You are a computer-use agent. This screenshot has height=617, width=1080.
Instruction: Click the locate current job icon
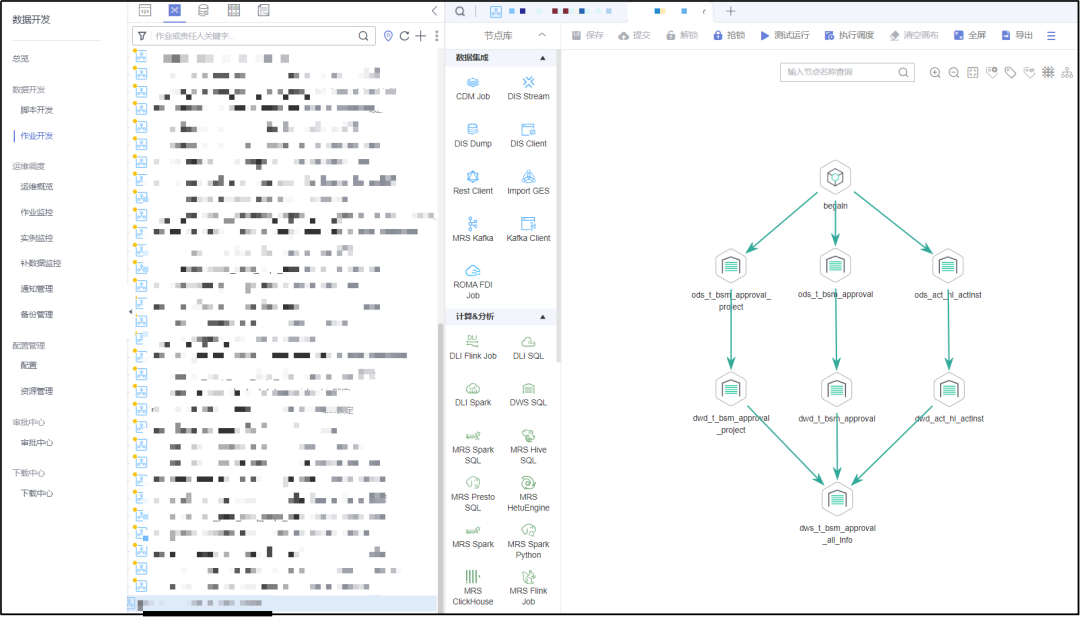[388, 36]
